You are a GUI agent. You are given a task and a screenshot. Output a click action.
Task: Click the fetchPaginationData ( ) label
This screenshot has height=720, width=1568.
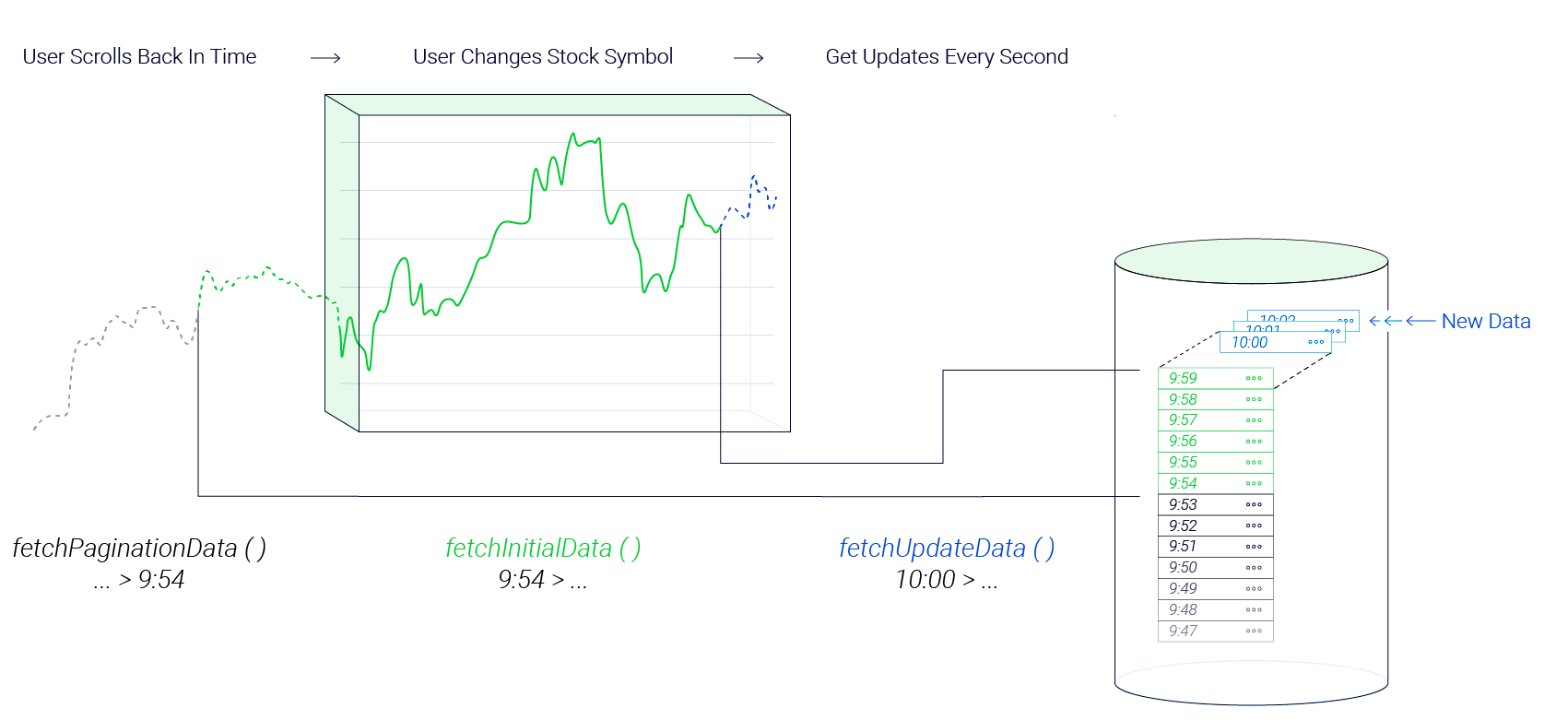tap(139, 549)
